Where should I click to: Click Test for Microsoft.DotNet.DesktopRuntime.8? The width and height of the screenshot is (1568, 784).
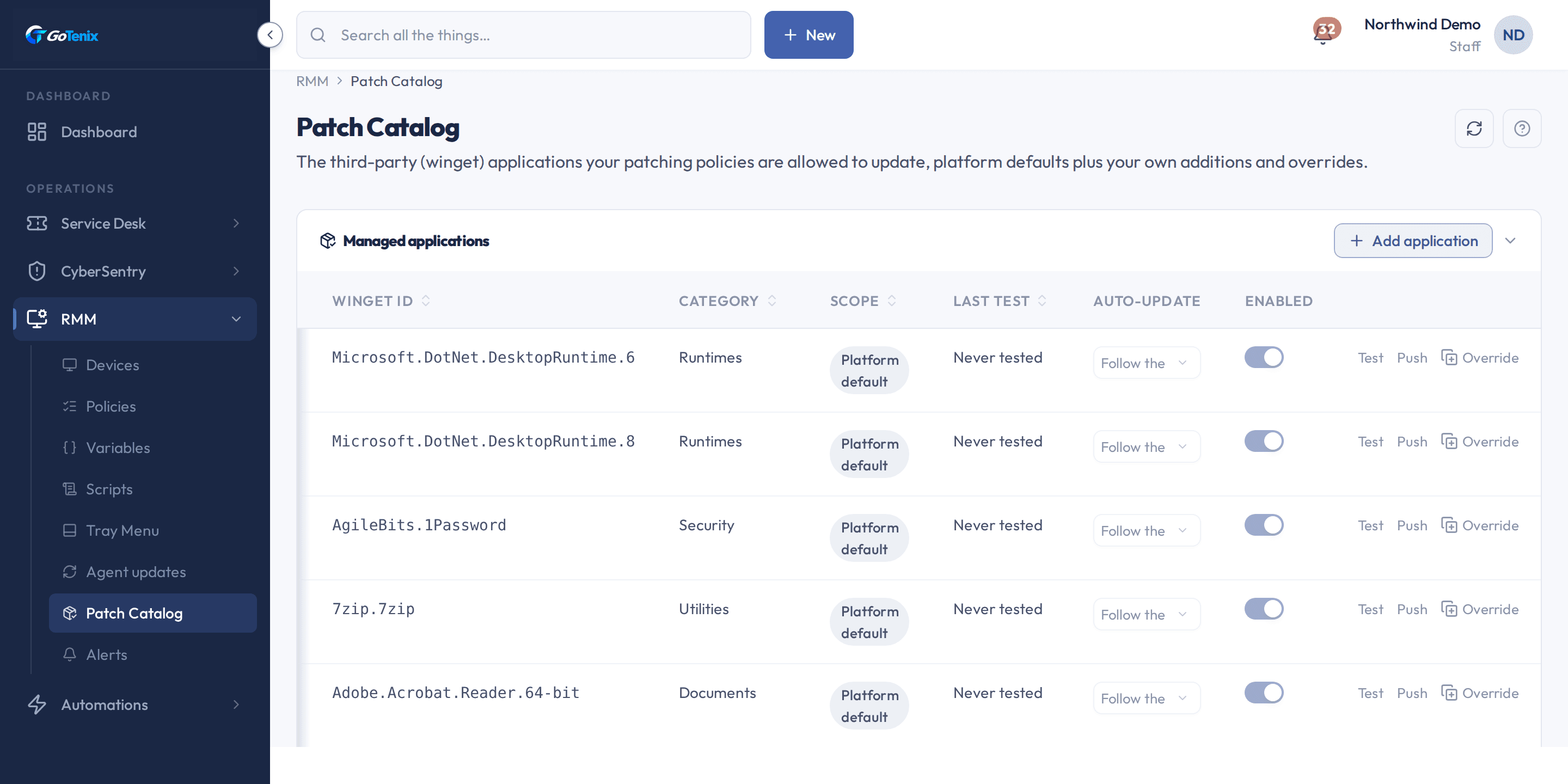click(x=1370, y=442)
